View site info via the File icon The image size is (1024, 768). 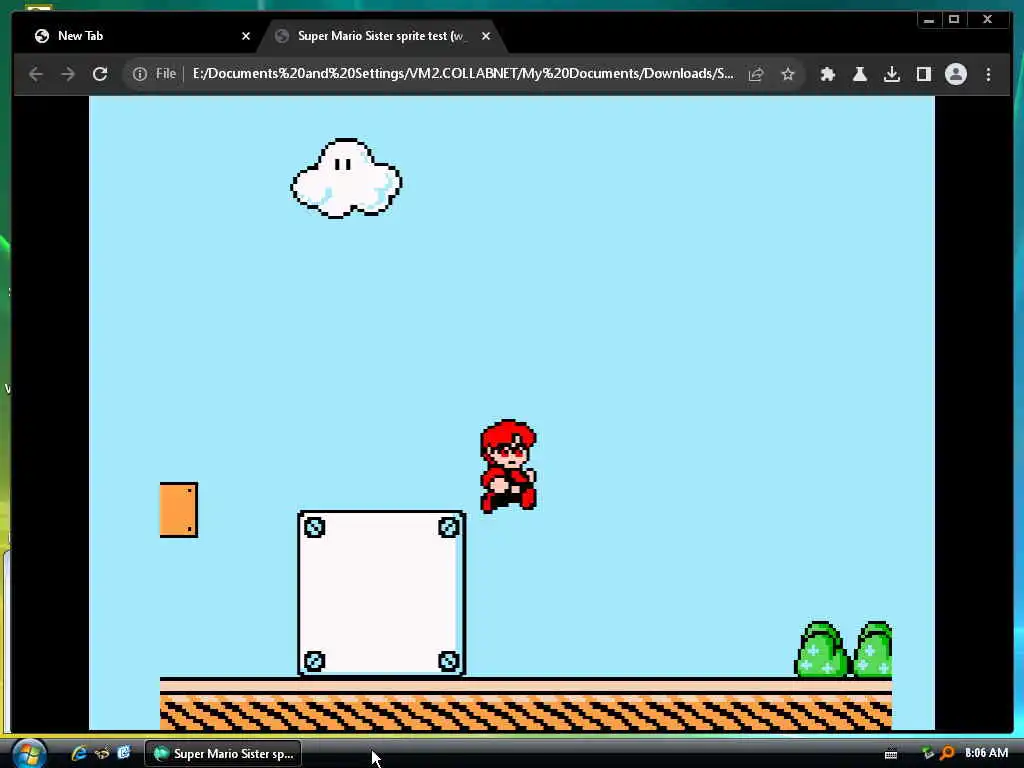point(155,74)
